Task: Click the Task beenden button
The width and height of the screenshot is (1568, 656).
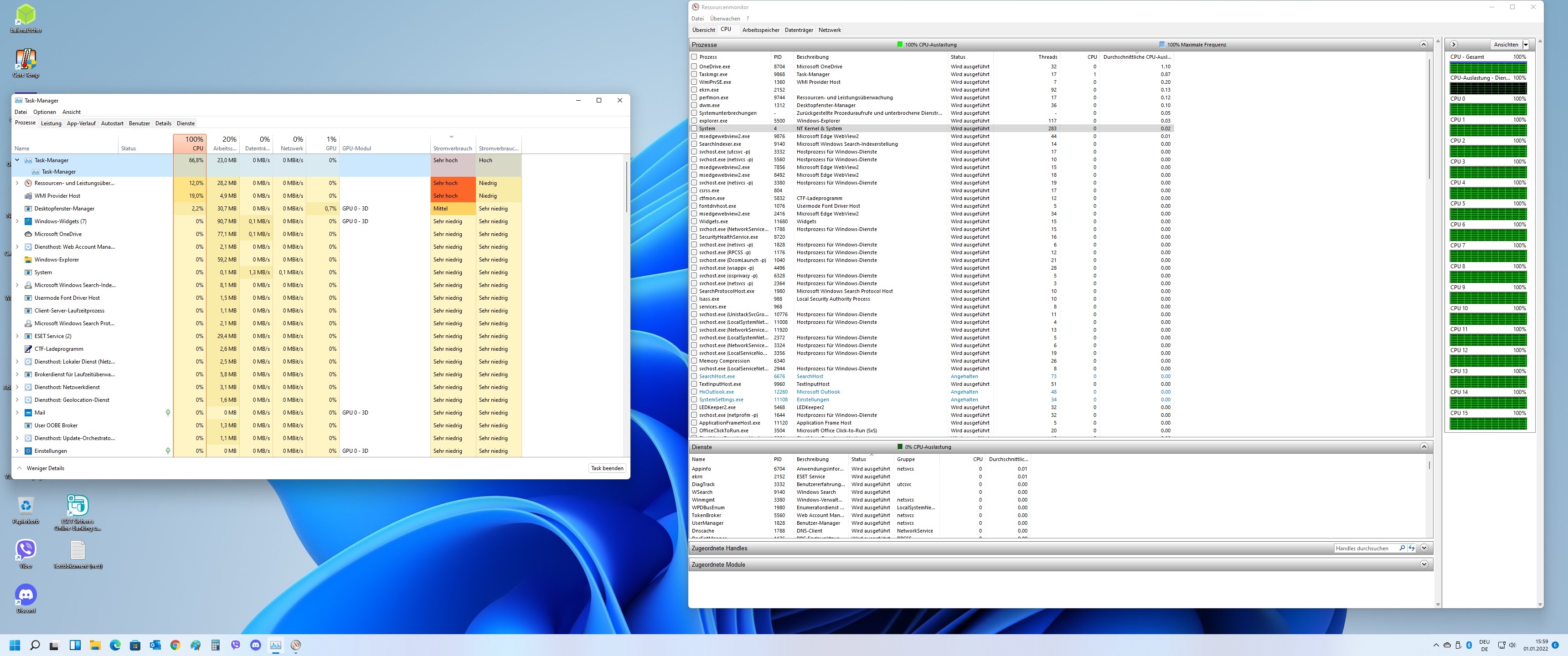Action: [x=607, y=468]
